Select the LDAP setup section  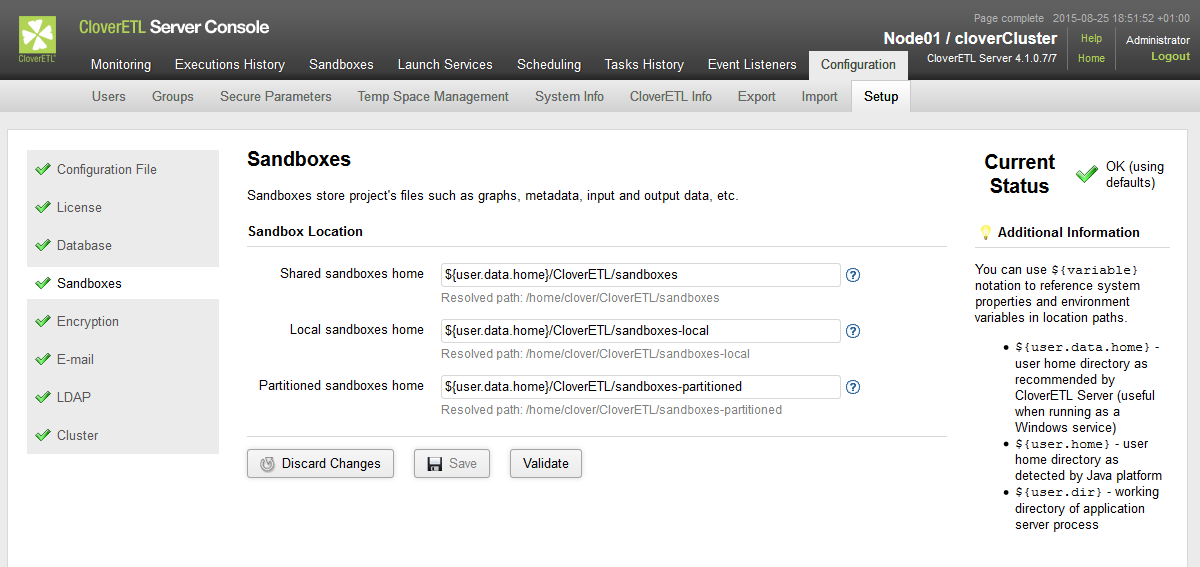[74, 397]
